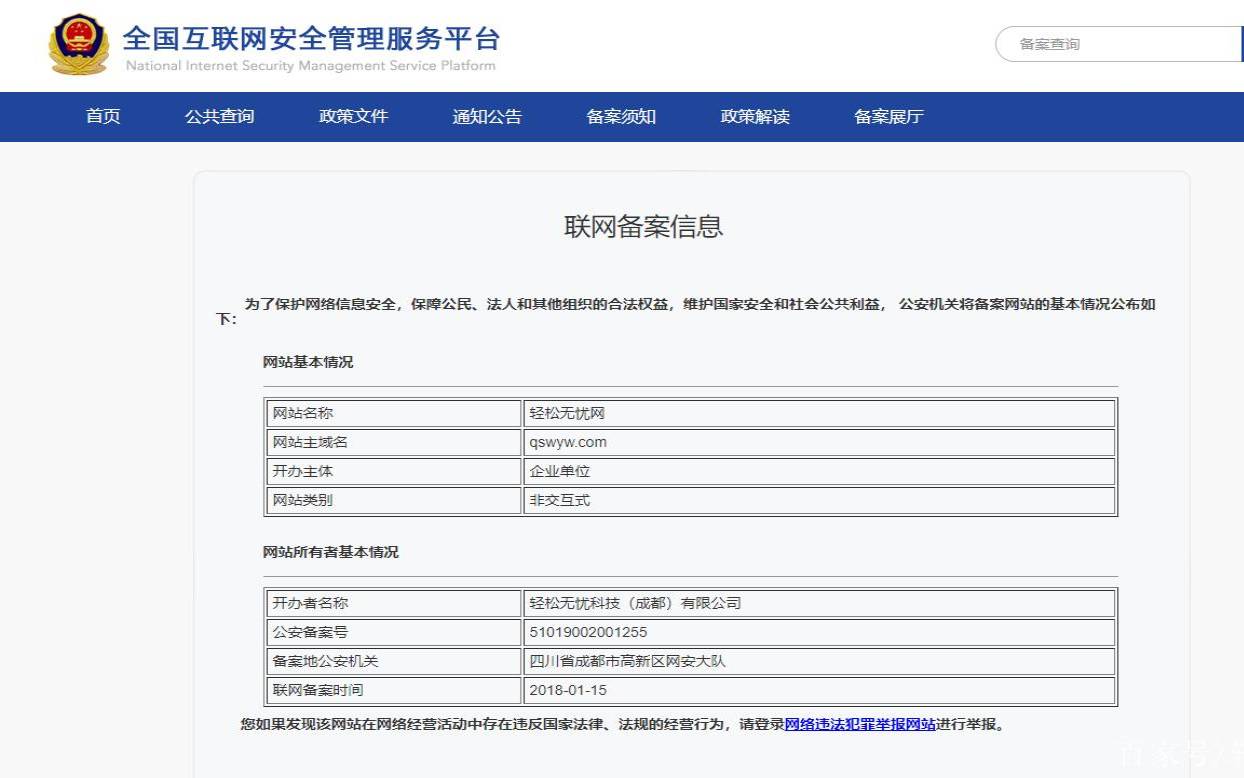The image size is (1244, 778).
Task: Click the 公安备案号 label cell
Action: (393, 632)
